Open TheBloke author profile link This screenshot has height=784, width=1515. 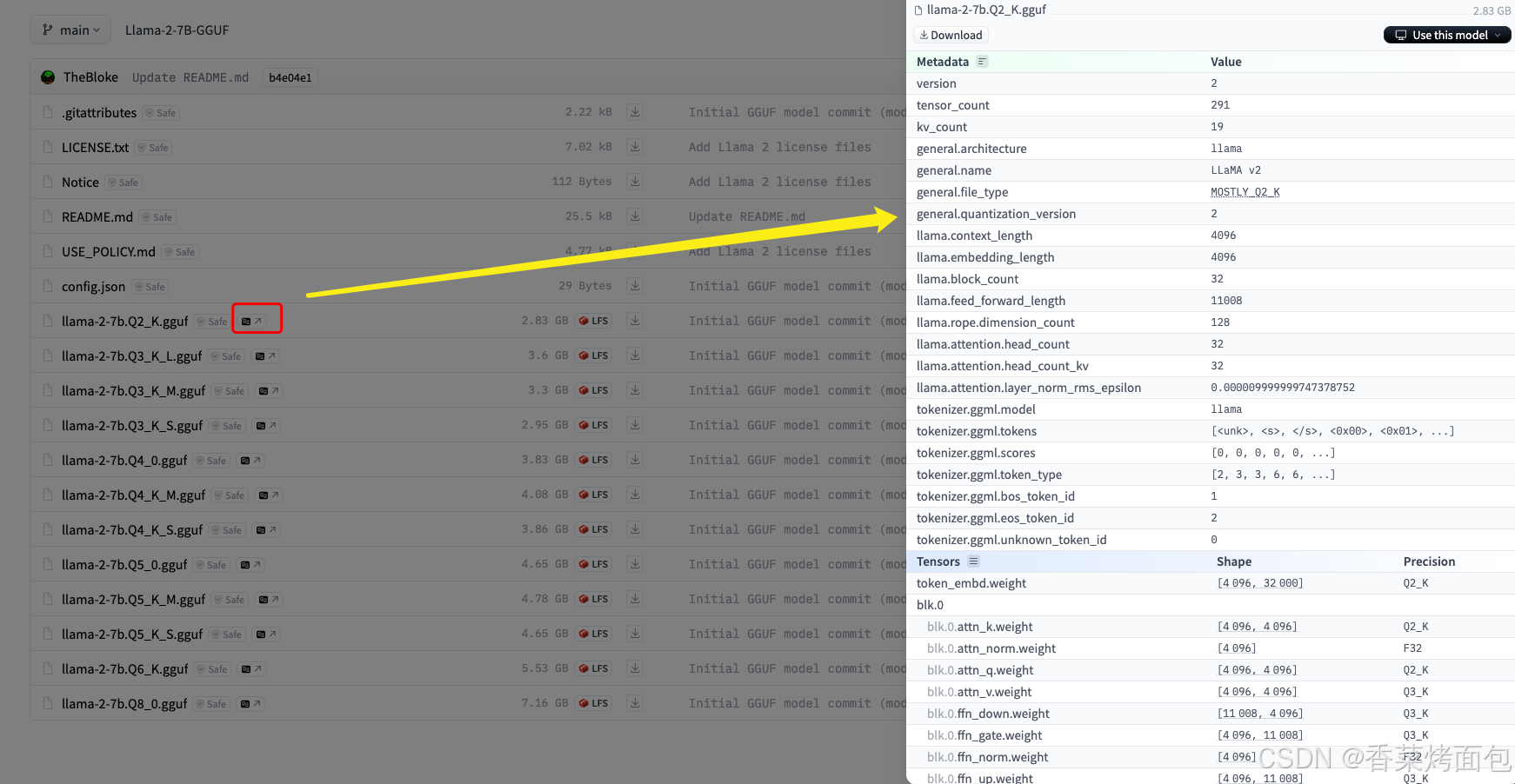(x=90, y=77)
